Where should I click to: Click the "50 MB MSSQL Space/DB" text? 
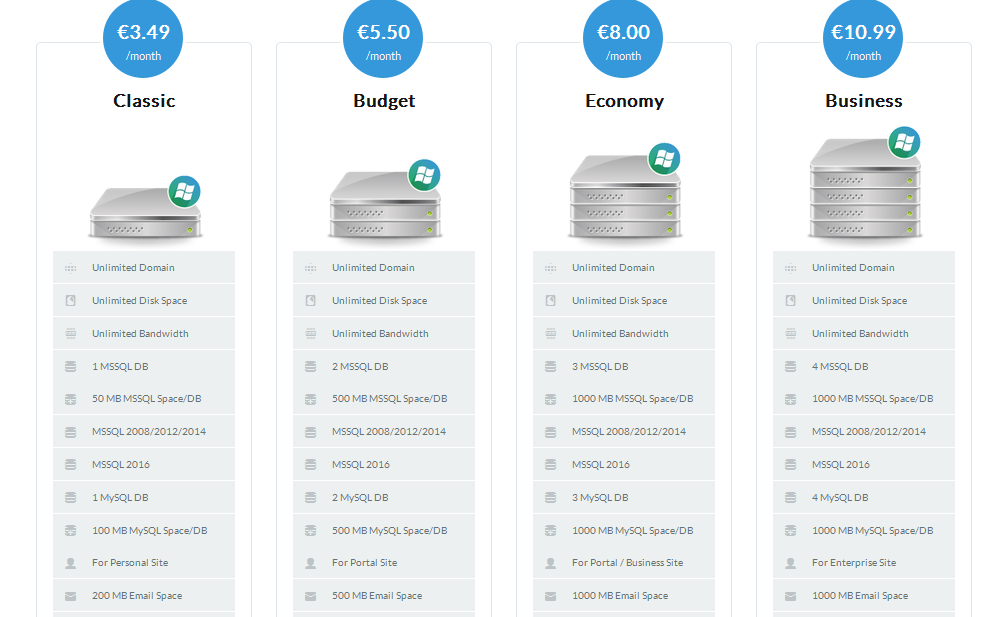click(146, 399)
